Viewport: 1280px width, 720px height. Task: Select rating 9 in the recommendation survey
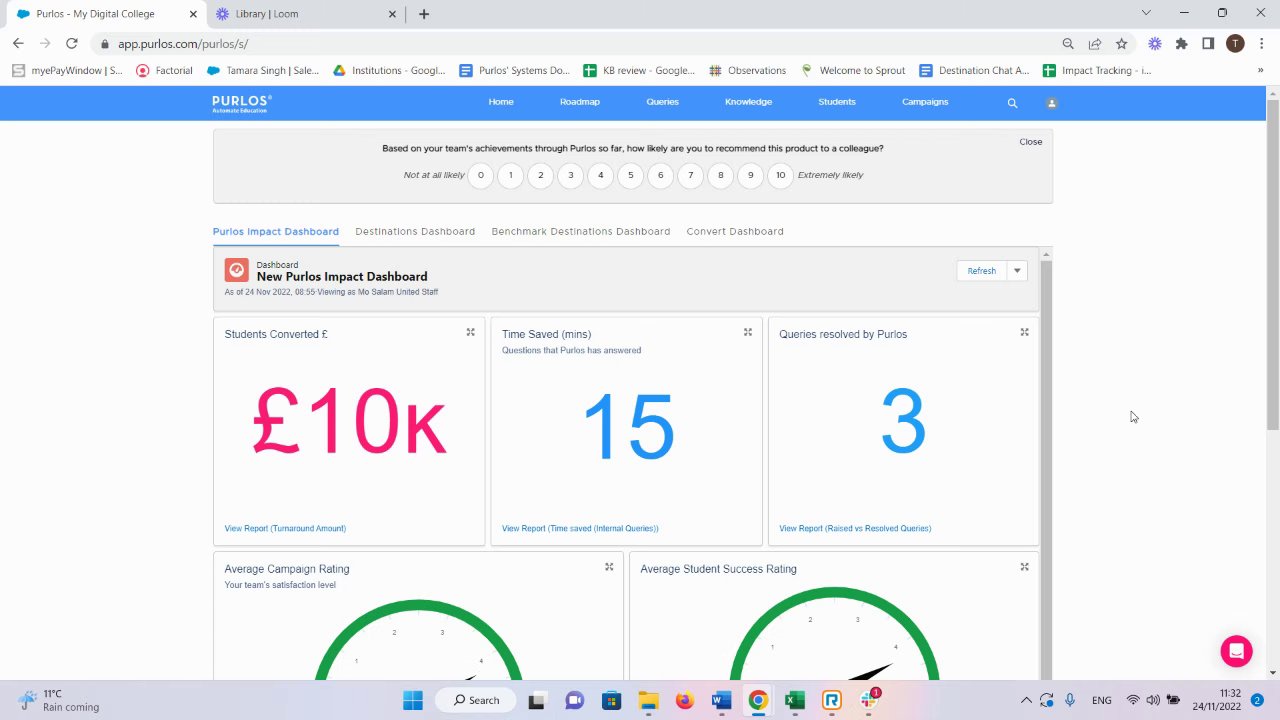pyautogui.click(x=750, y=175)
